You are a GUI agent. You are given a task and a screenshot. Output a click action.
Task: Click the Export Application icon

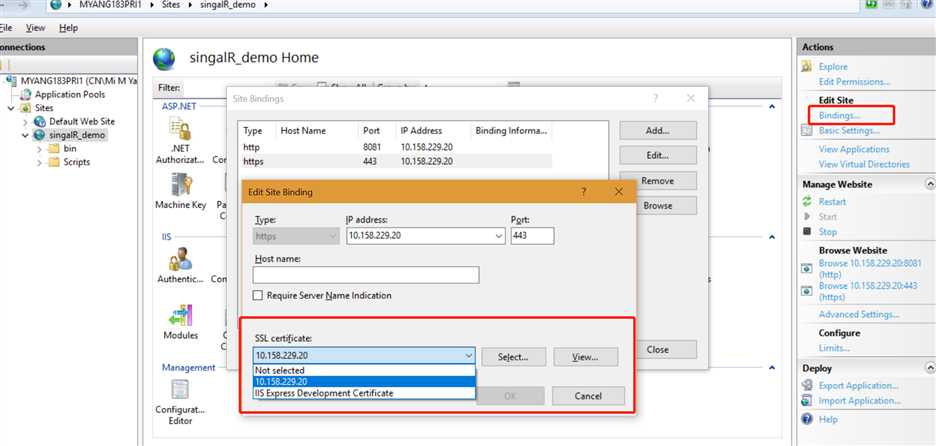point(807,386)
